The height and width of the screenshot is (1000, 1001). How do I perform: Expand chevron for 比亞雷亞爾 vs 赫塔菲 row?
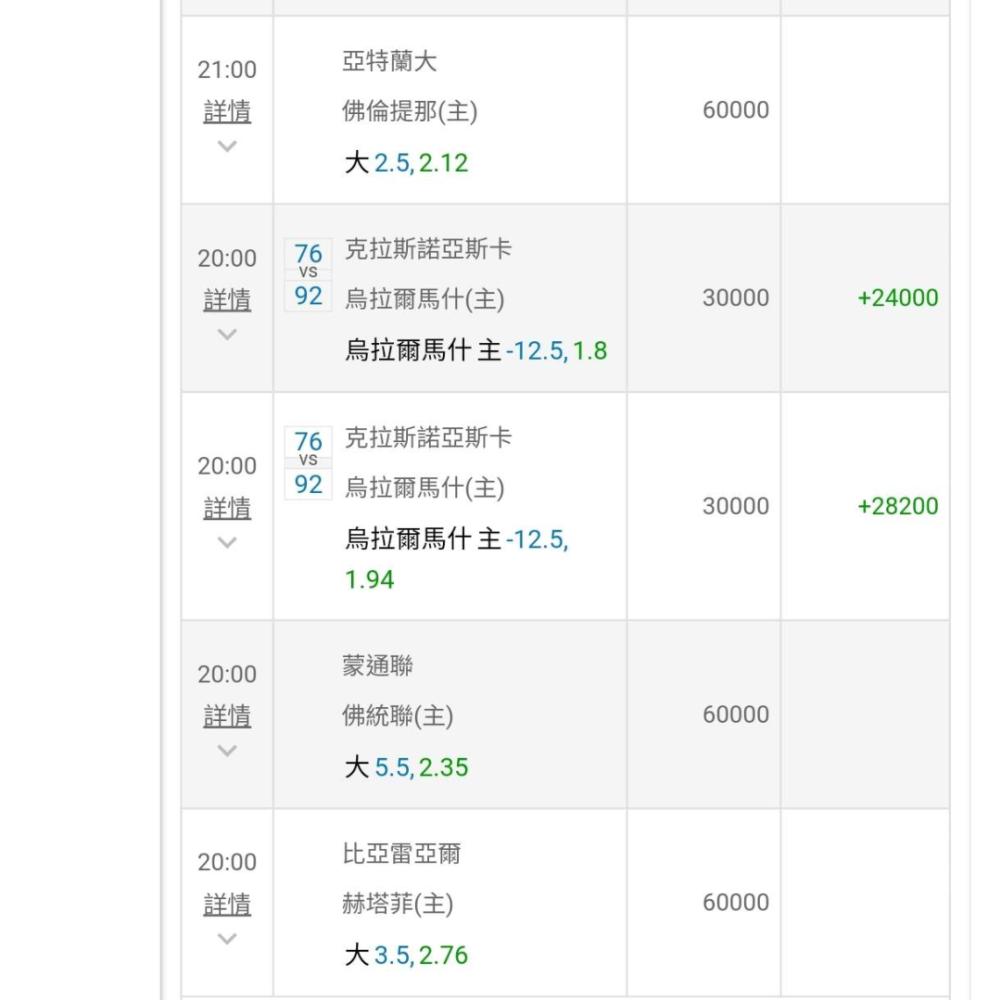click(x=227, y=938)
